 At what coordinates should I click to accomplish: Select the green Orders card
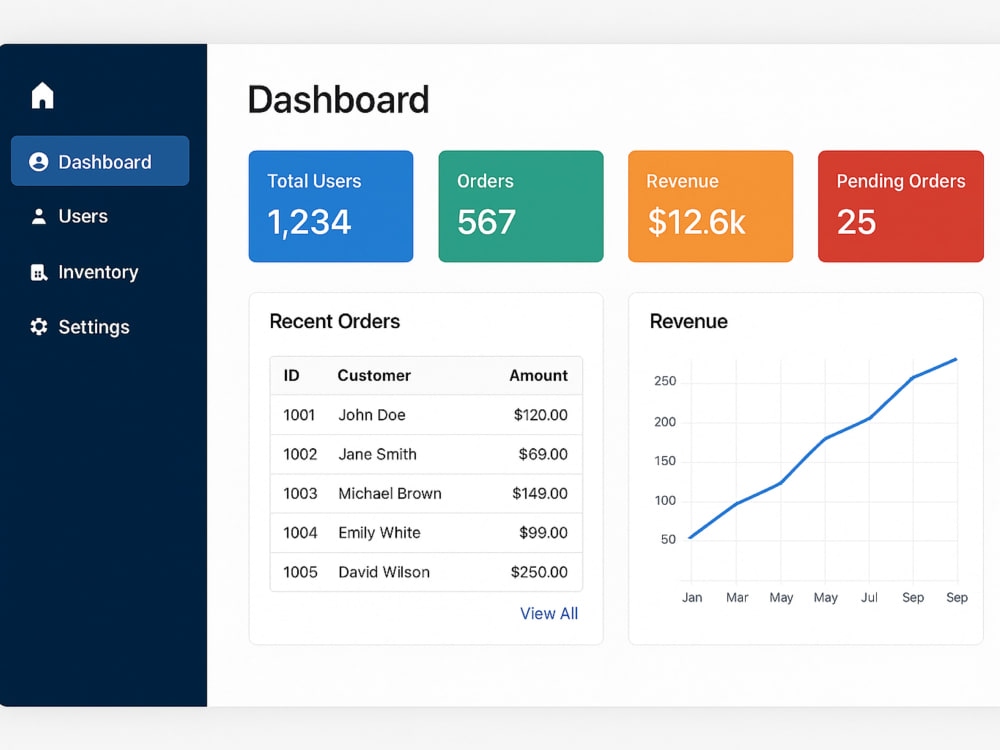coord(521,206)
